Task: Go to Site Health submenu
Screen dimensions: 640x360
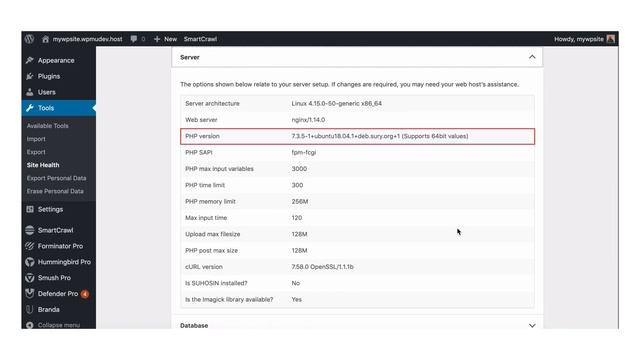Action: point(43,165)
